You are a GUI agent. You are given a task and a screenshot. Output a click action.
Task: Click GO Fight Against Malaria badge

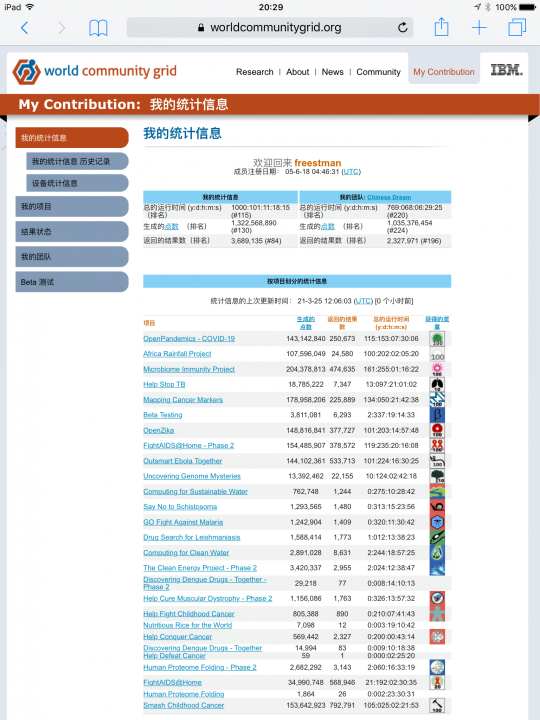437,522
